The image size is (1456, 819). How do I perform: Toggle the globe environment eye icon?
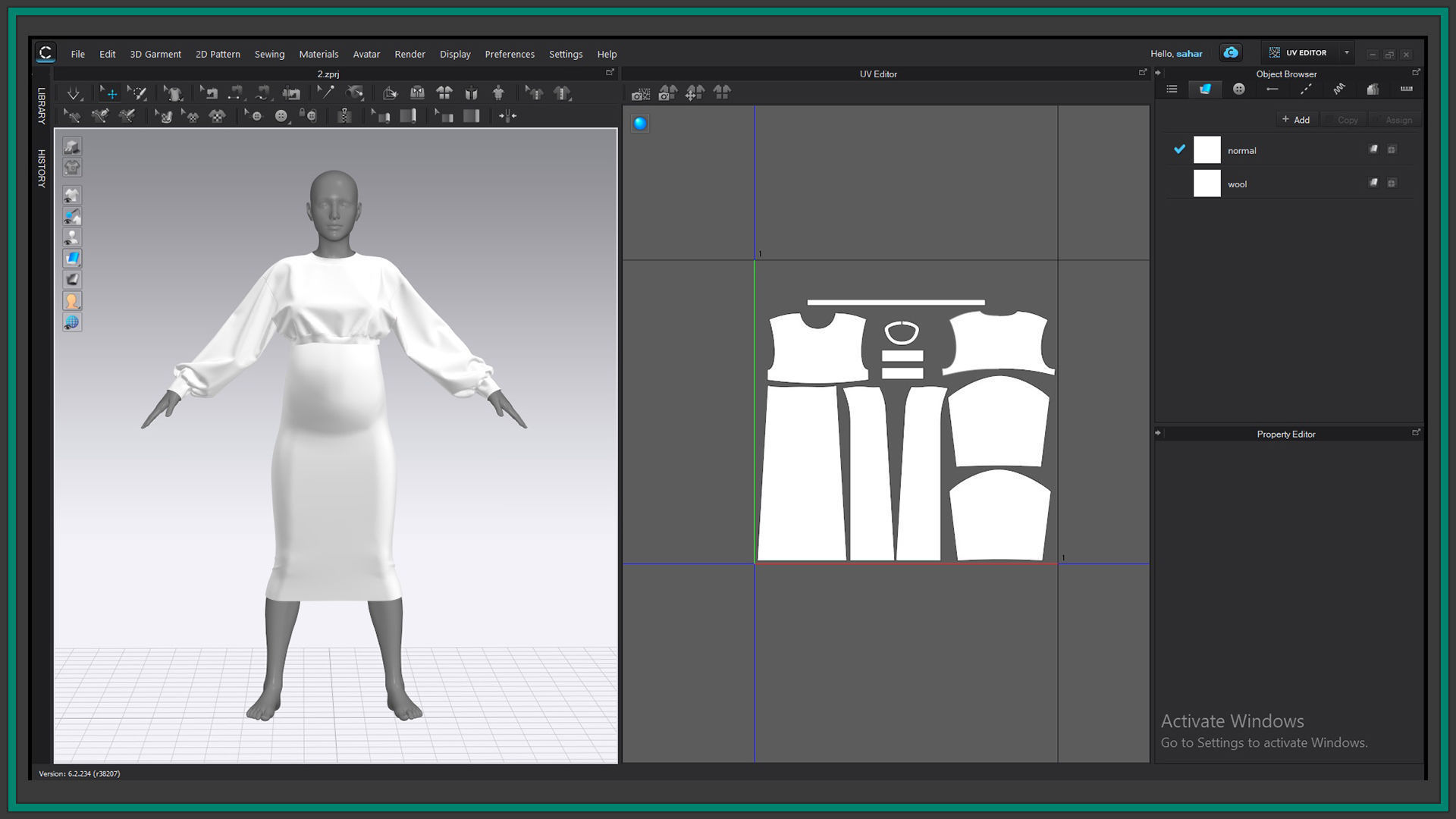coord(72,322)
